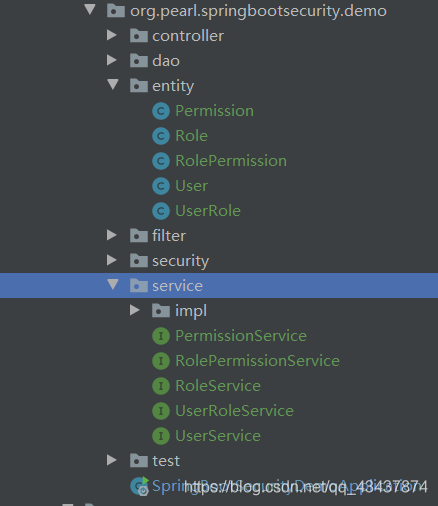Screen dimensions: 438x506
Task: Expand the dao package arrow
Action: 112,60
